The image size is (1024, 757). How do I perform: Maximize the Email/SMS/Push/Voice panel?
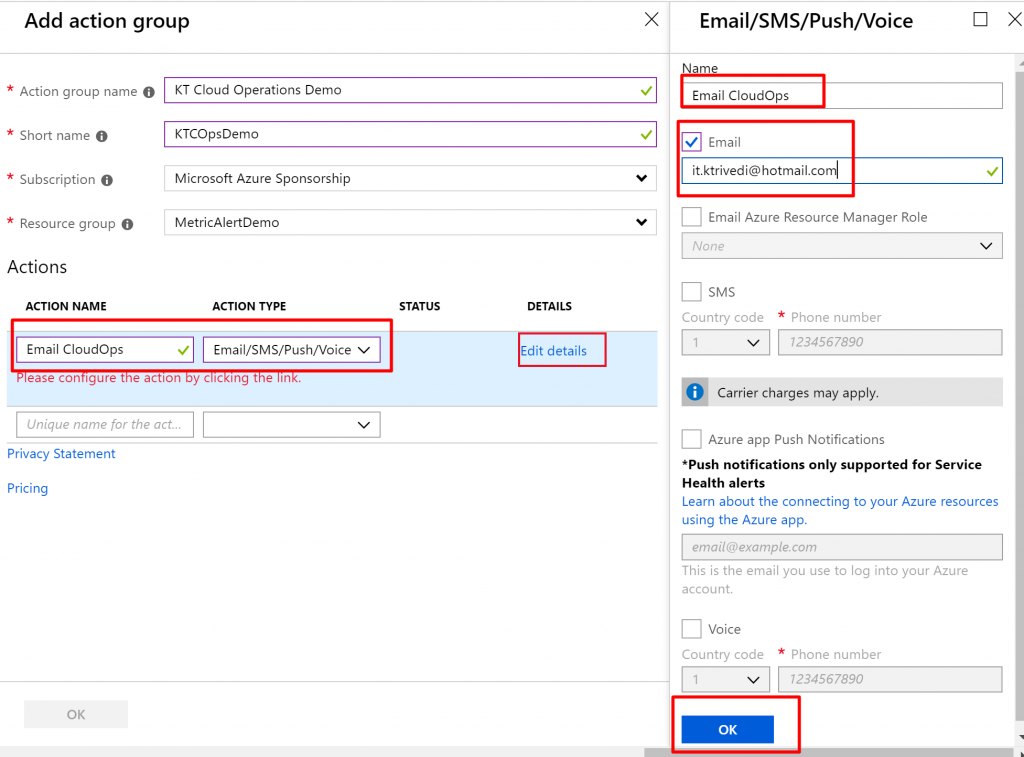point(980,20)
